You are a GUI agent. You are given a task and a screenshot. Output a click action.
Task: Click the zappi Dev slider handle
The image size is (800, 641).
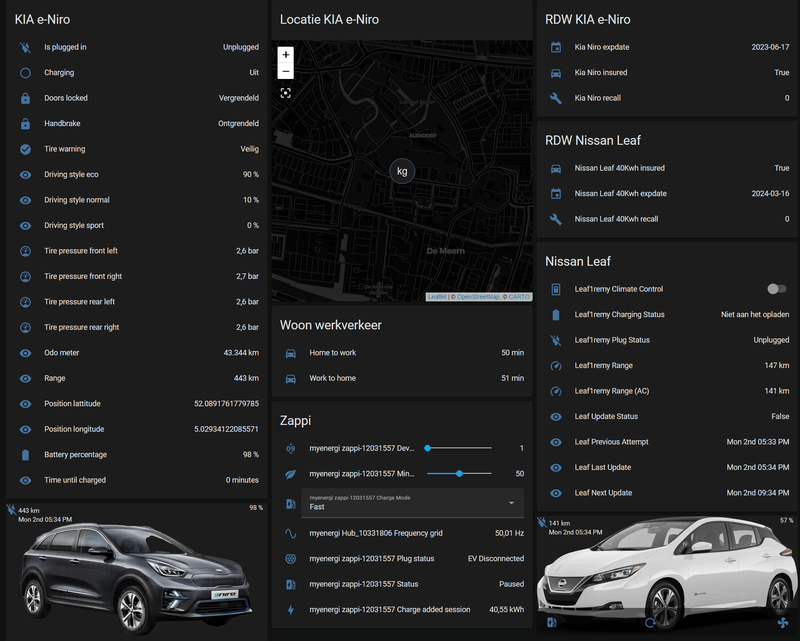[428, 448]
